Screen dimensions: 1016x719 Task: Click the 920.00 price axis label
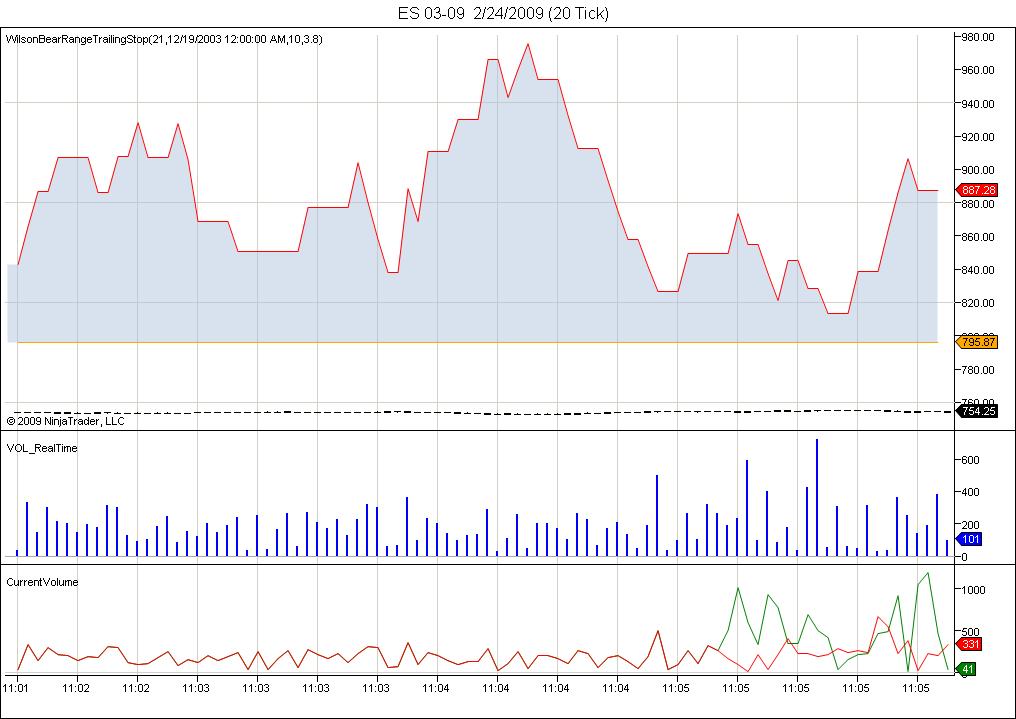(x=978, y=137)
